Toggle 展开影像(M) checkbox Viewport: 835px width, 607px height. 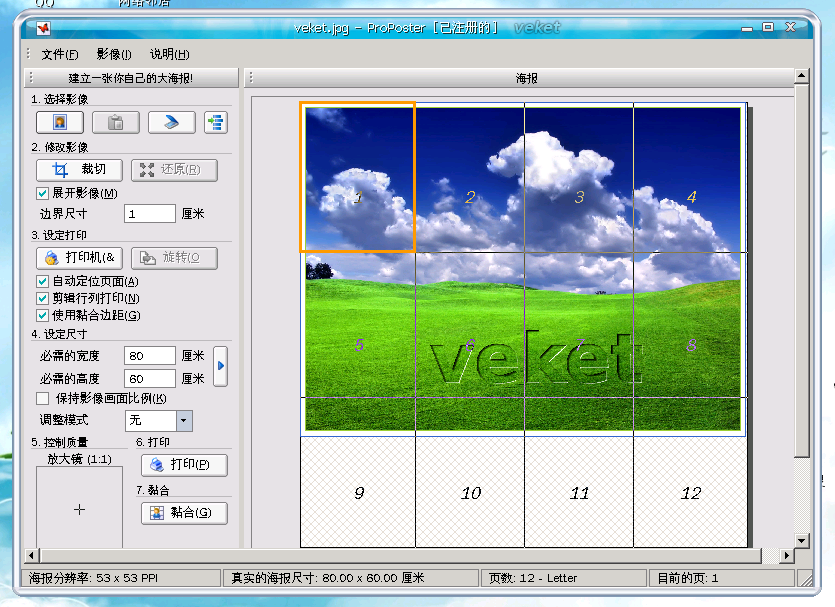43,193
